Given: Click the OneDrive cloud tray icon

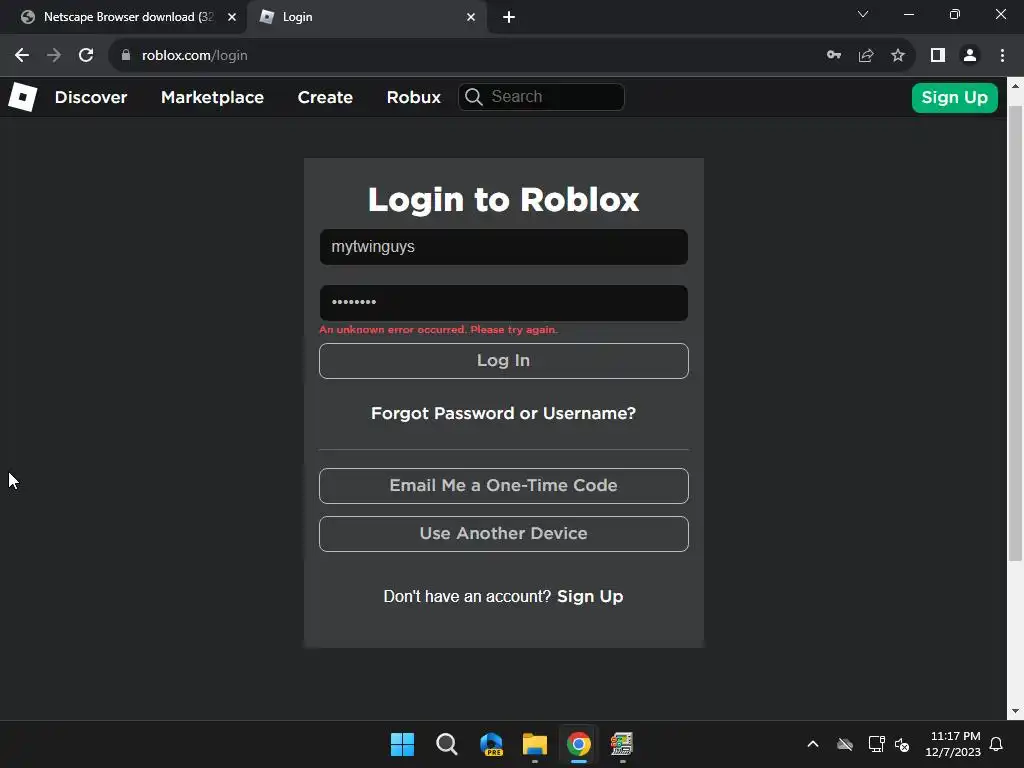Looking at the screenshot, I should pyautogui.click(x=845, y=744).
